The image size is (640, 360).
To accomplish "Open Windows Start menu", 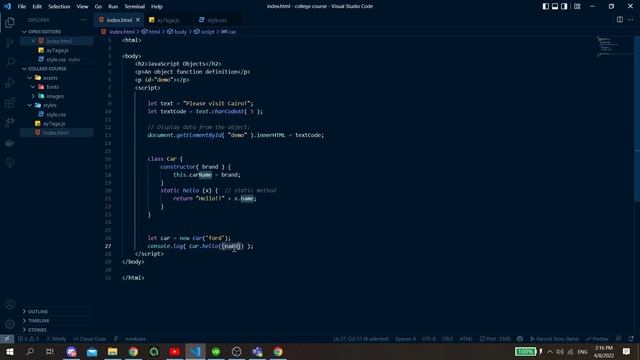I will point(10,351).
